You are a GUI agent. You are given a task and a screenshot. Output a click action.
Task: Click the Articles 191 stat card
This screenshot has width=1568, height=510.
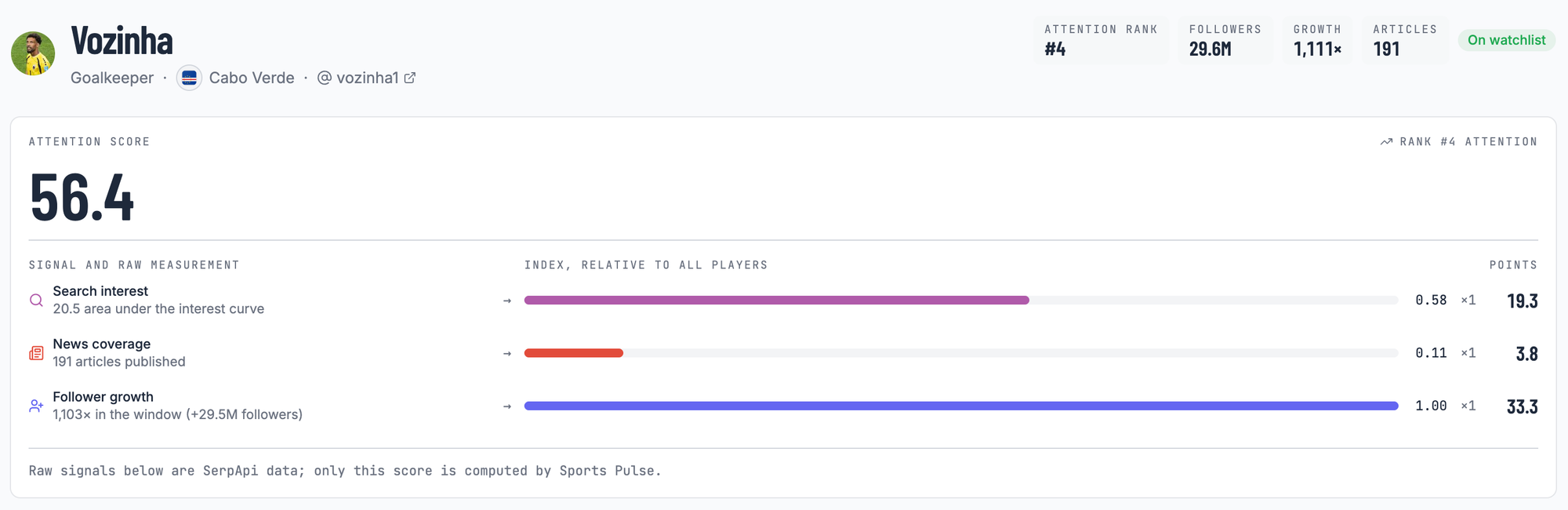point(1405,40)
